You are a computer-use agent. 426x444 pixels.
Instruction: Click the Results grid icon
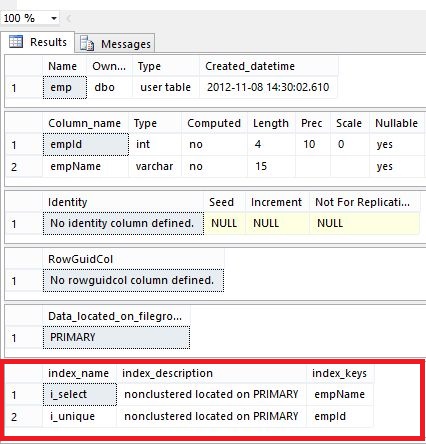[16, 42]
